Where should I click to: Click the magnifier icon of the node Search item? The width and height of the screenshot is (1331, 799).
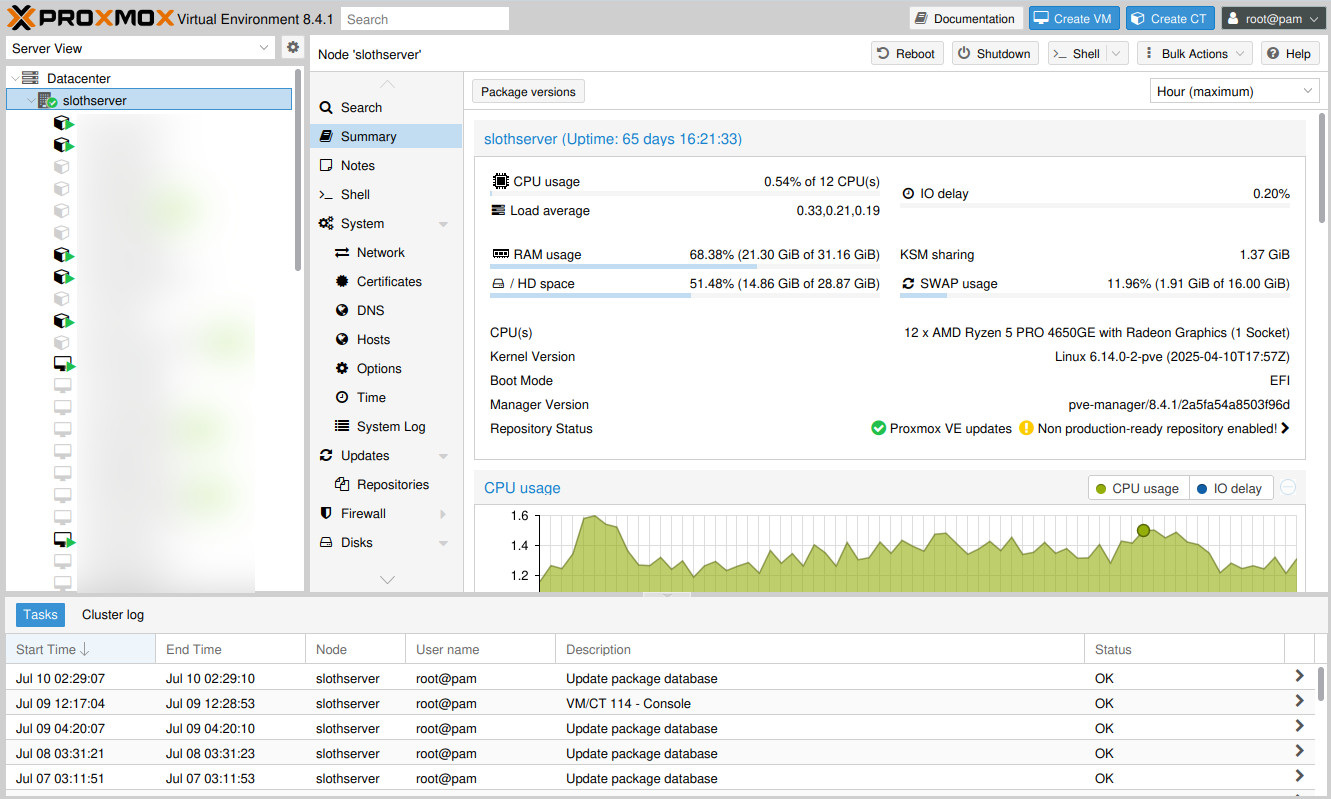[326, 107]
